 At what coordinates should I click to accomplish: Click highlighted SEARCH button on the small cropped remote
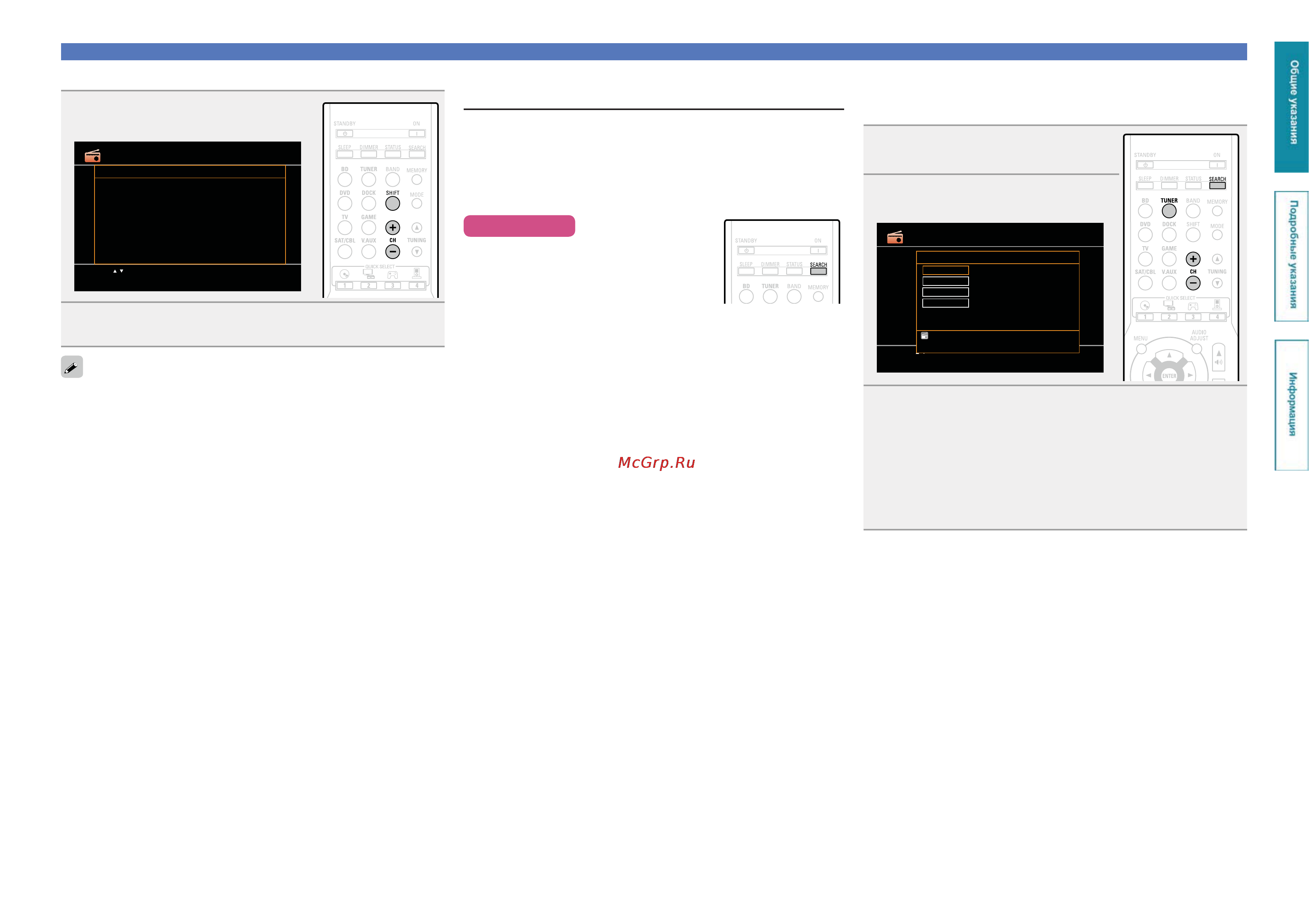[x=818, y=271]
